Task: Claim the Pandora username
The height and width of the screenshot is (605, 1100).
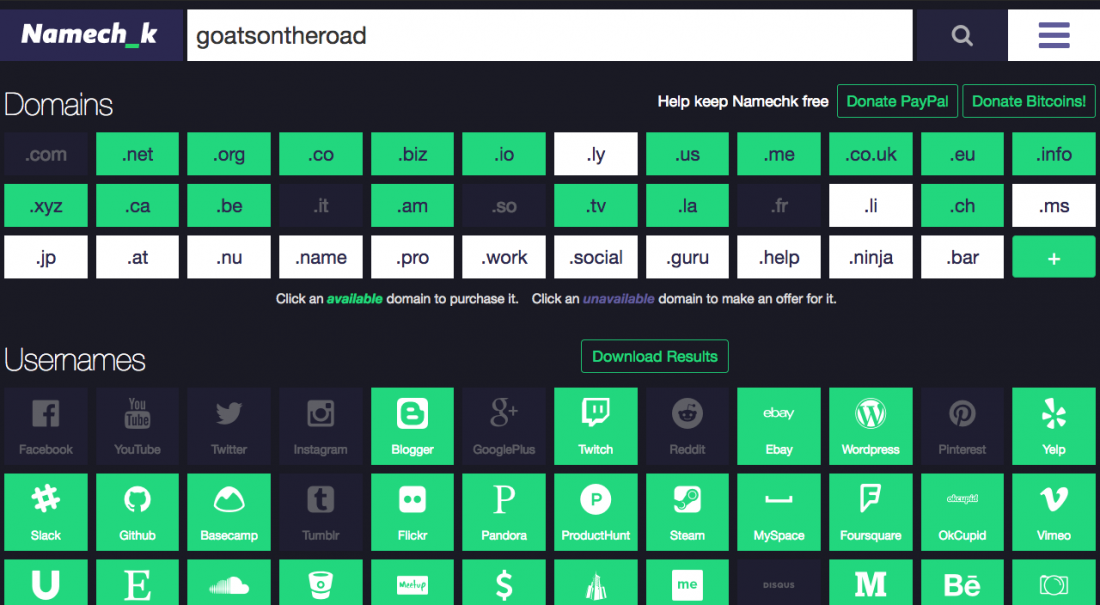Action: tap(504, 512)
